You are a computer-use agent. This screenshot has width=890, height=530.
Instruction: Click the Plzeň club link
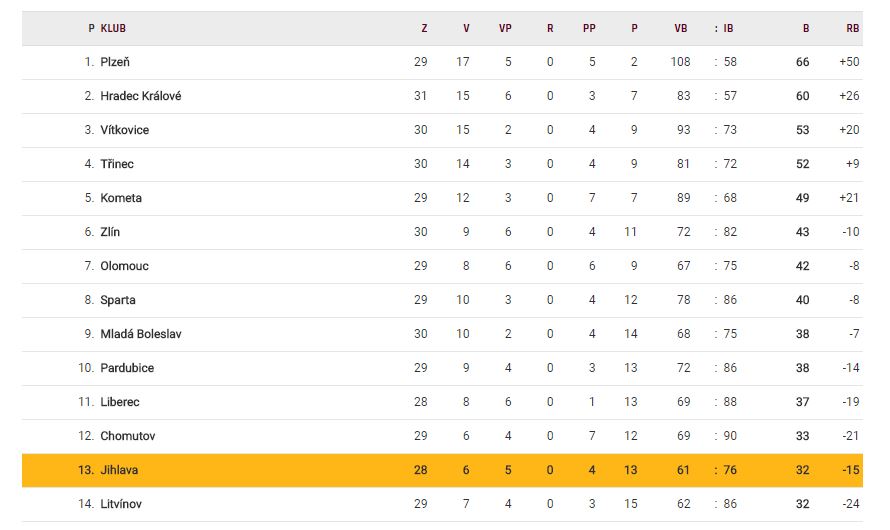(115, 62)
